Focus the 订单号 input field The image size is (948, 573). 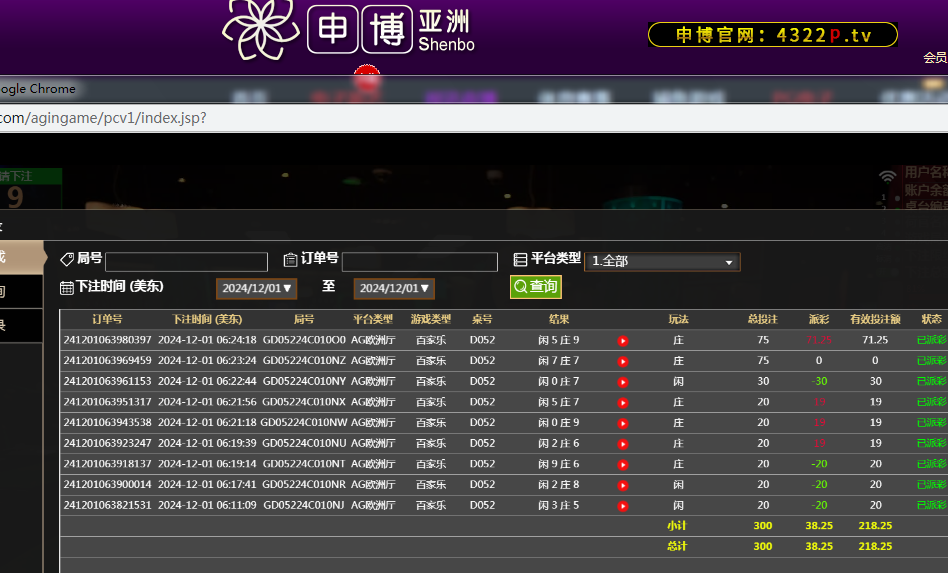click(419, 262)
